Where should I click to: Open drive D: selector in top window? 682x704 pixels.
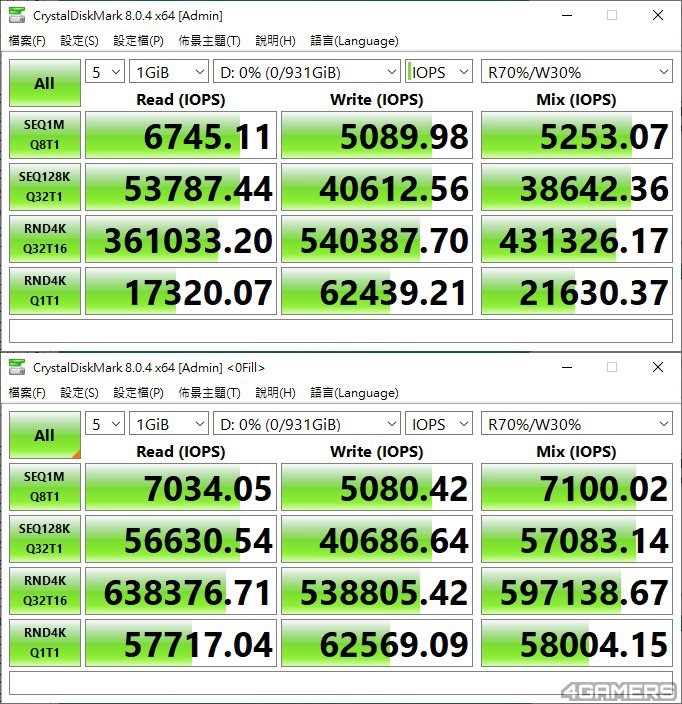pyautogui.click(x=307, y=72)
